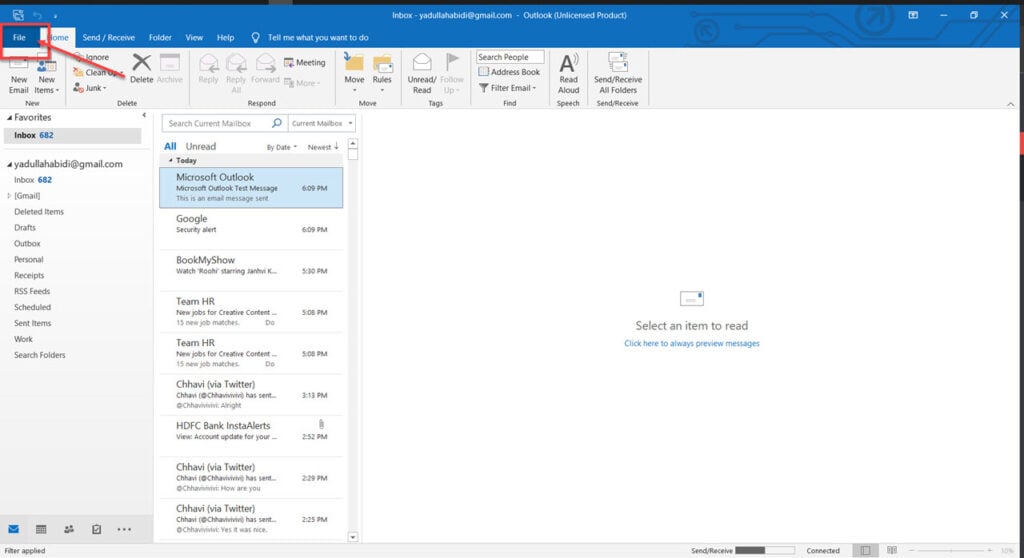This screenshot has width=1024, height=558.
Task: Collapse the Today message group
Action: point(170,160)
